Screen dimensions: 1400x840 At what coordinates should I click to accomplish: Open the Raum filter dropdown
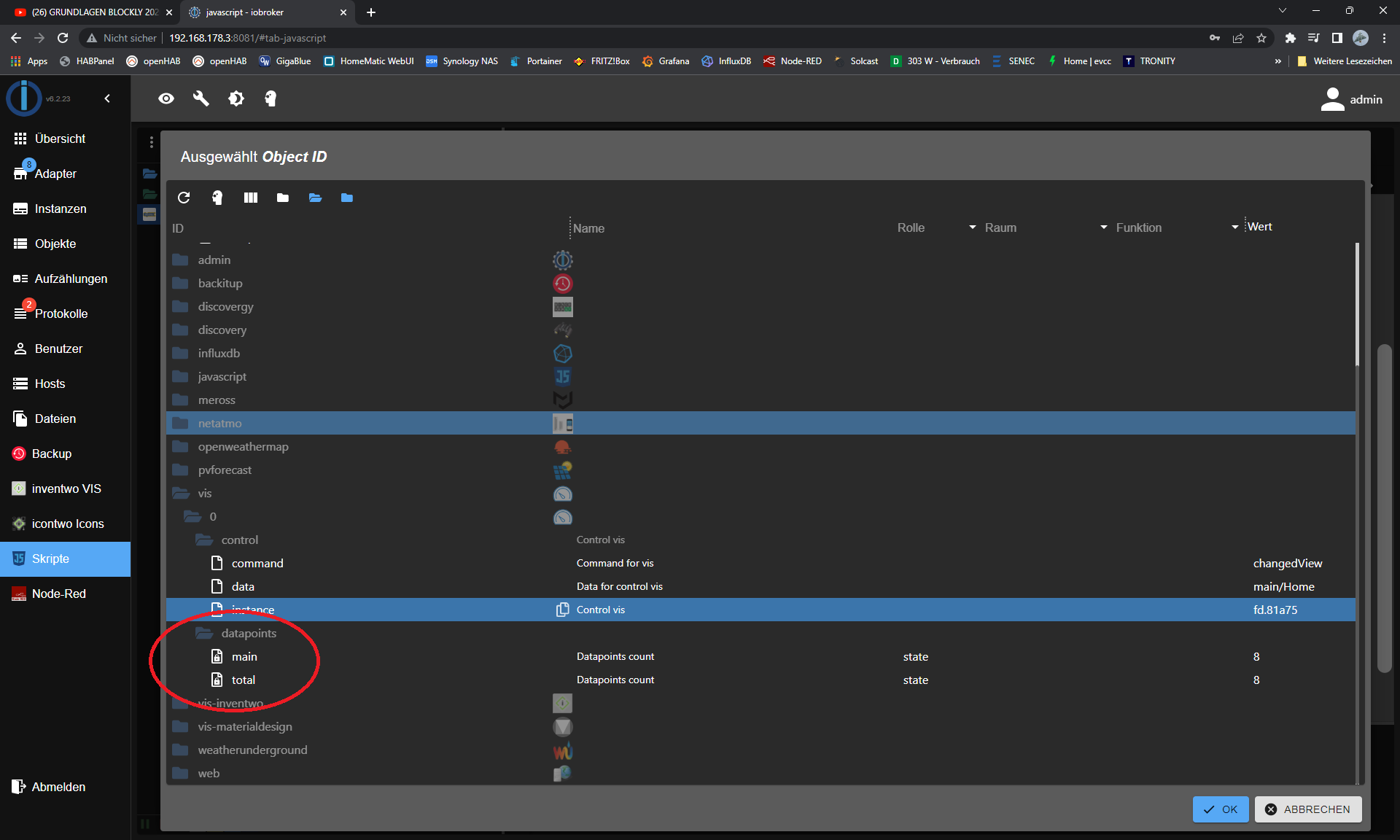click(1103, 227)
